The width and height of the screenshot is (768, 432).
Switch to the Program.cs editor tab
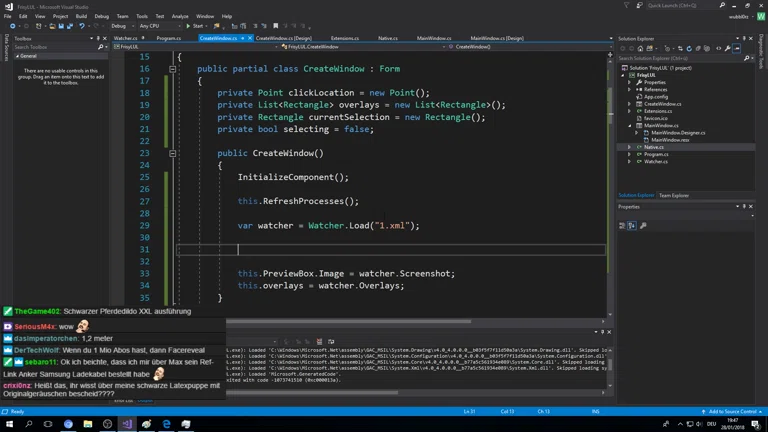[x=169, y=38]
